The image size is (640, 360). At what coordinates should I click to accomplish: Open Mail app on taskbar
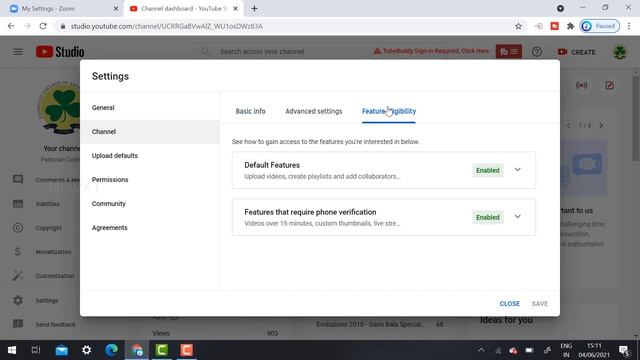click(x=62, y=350)
